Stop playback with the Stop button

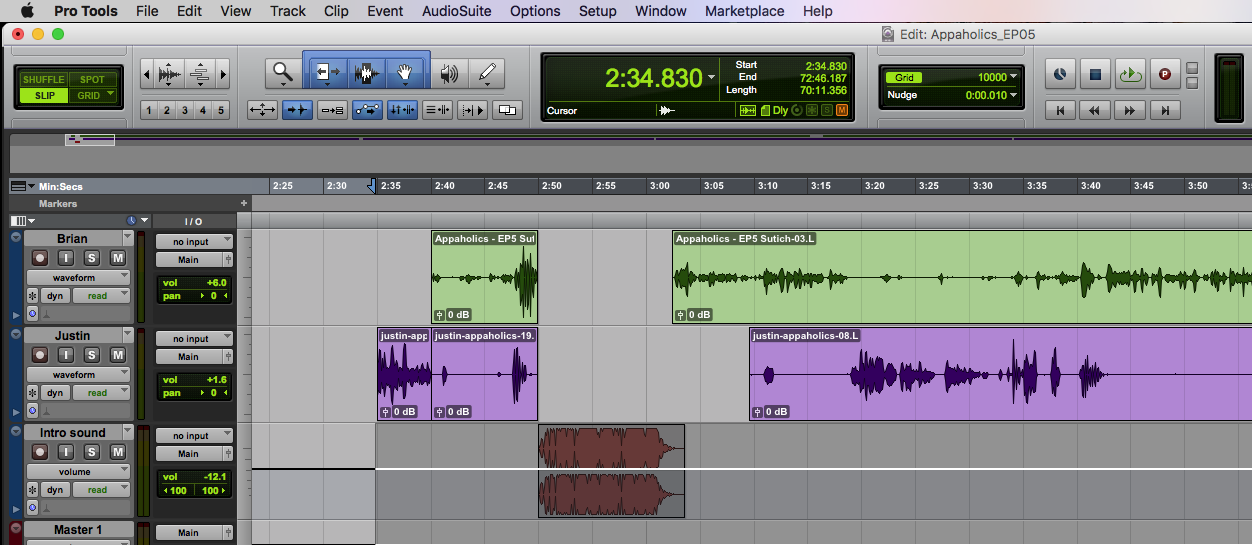tap(1095, 74)
